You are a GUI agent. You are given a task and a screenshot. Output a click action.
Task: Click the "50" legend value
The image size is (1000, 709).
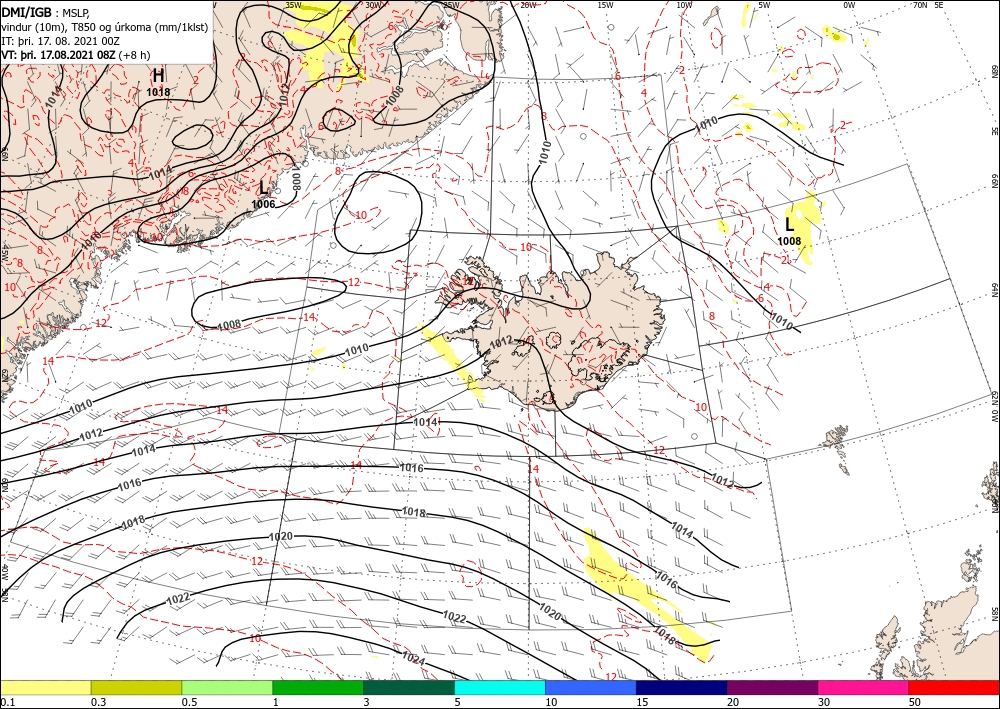[x=915, y=702]
